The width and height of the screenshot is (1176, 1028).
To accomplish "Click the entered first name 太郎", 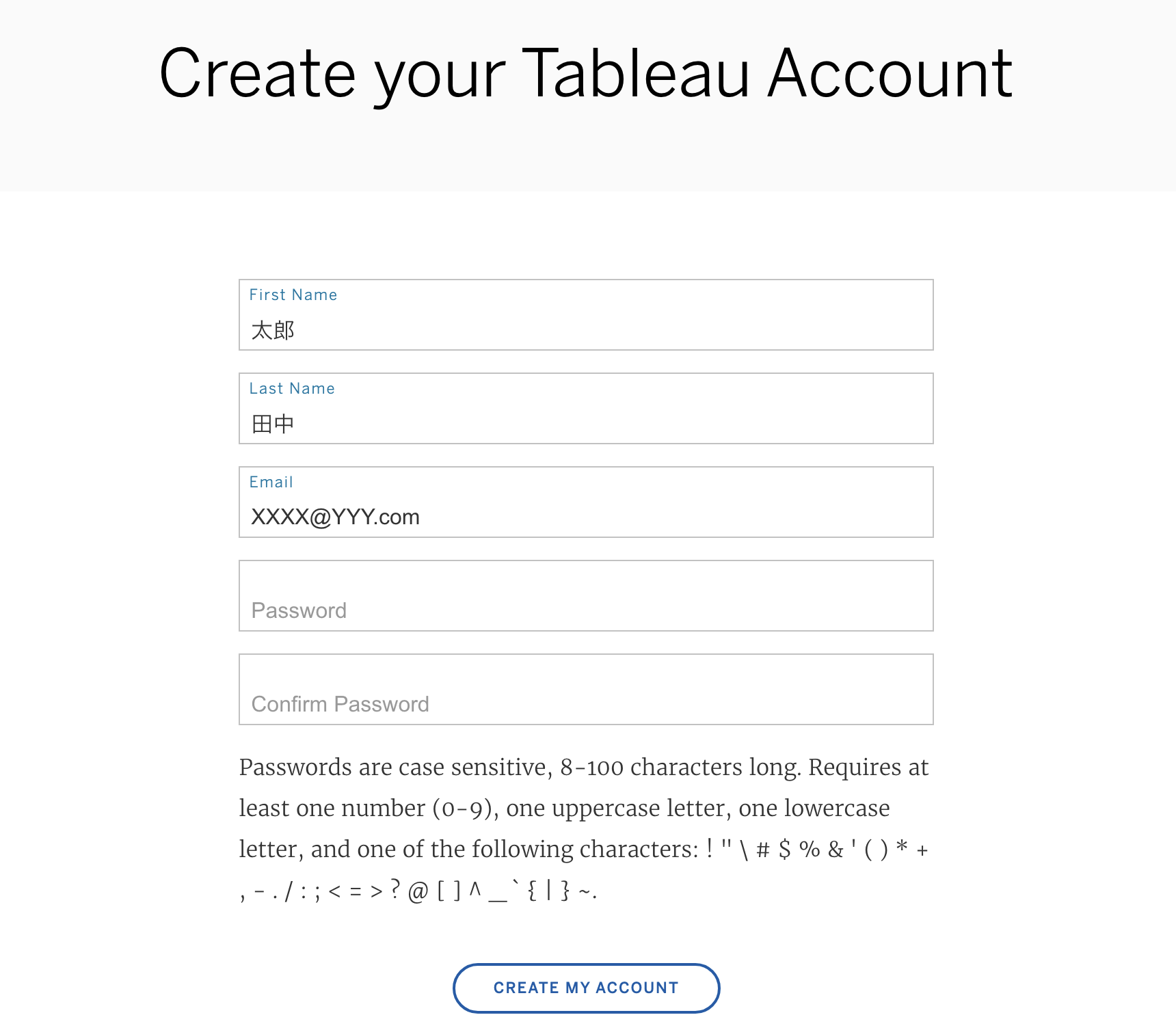I will pos(273,331).
